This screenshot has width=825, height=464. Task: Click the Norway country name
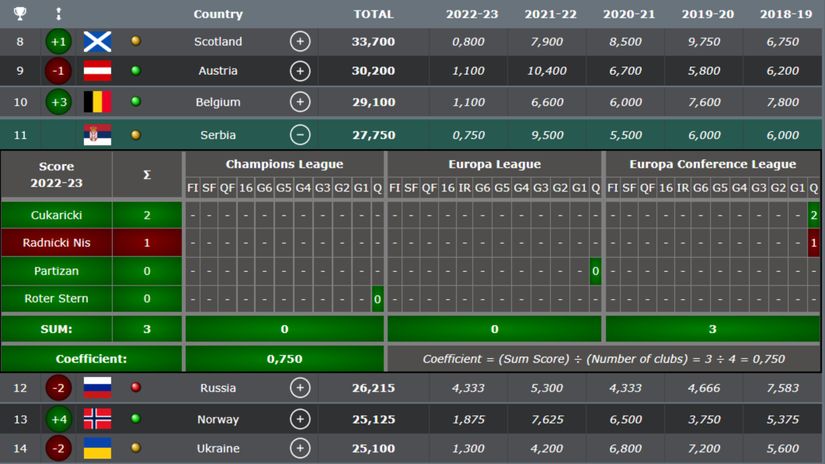(x=218, y=419)
